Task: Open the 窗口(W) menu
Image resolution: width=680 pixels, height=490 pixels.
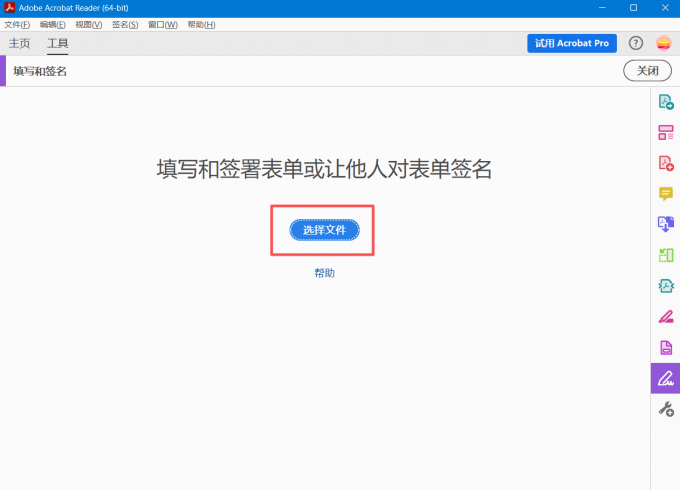Action: pos(163,25)
